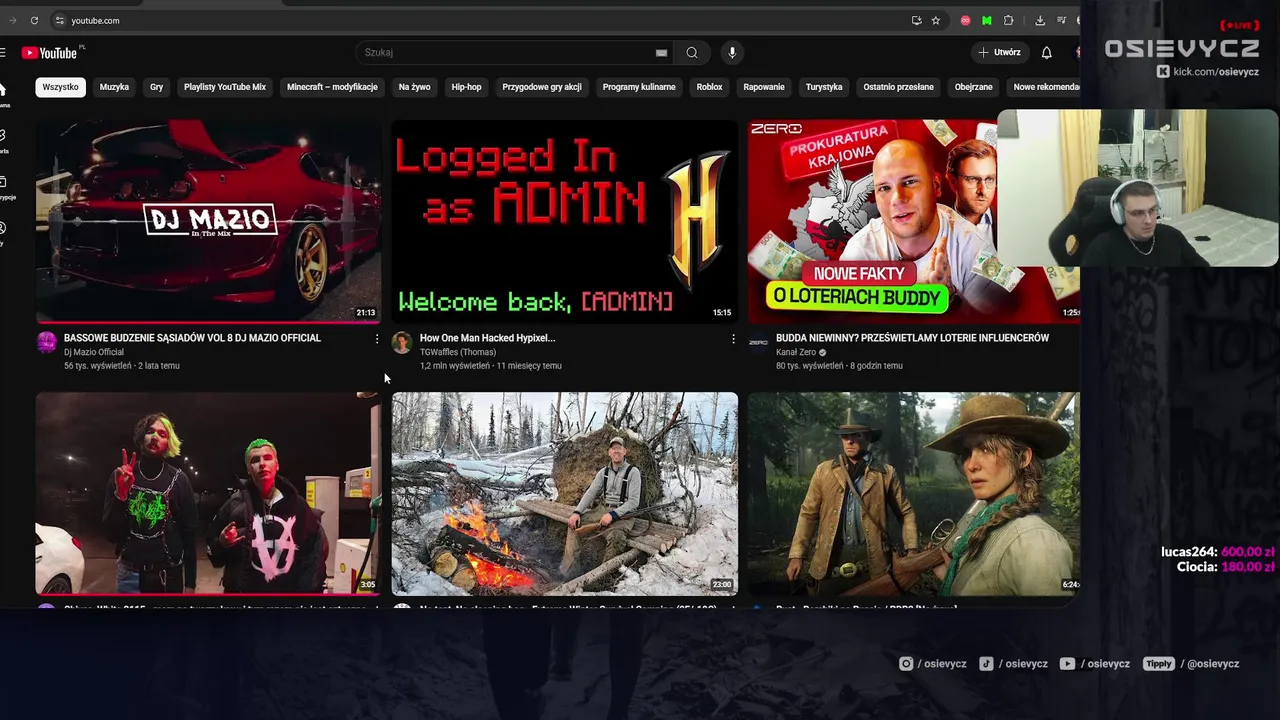Select Playlisty YouTube Mix chip

pyautogui.click(x=225, y=87)
